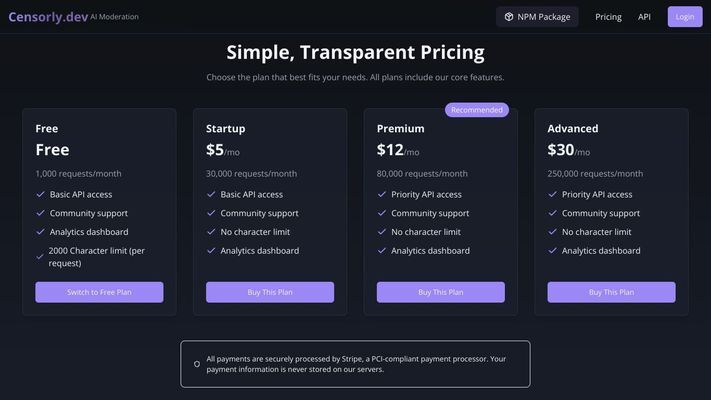Image resolution: width=711 pixels, height=400 pixels.
Task: Click checkmark next to 2000 Character limit
Action: [40, 257]
